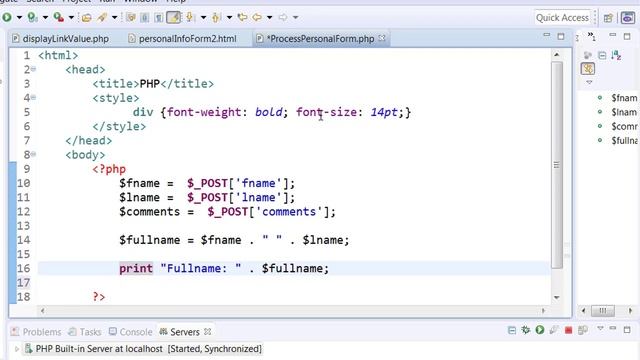This screenshot has height=360, width=640.
Task: Select $fullna variable in Outline
Action: [624, 141]
